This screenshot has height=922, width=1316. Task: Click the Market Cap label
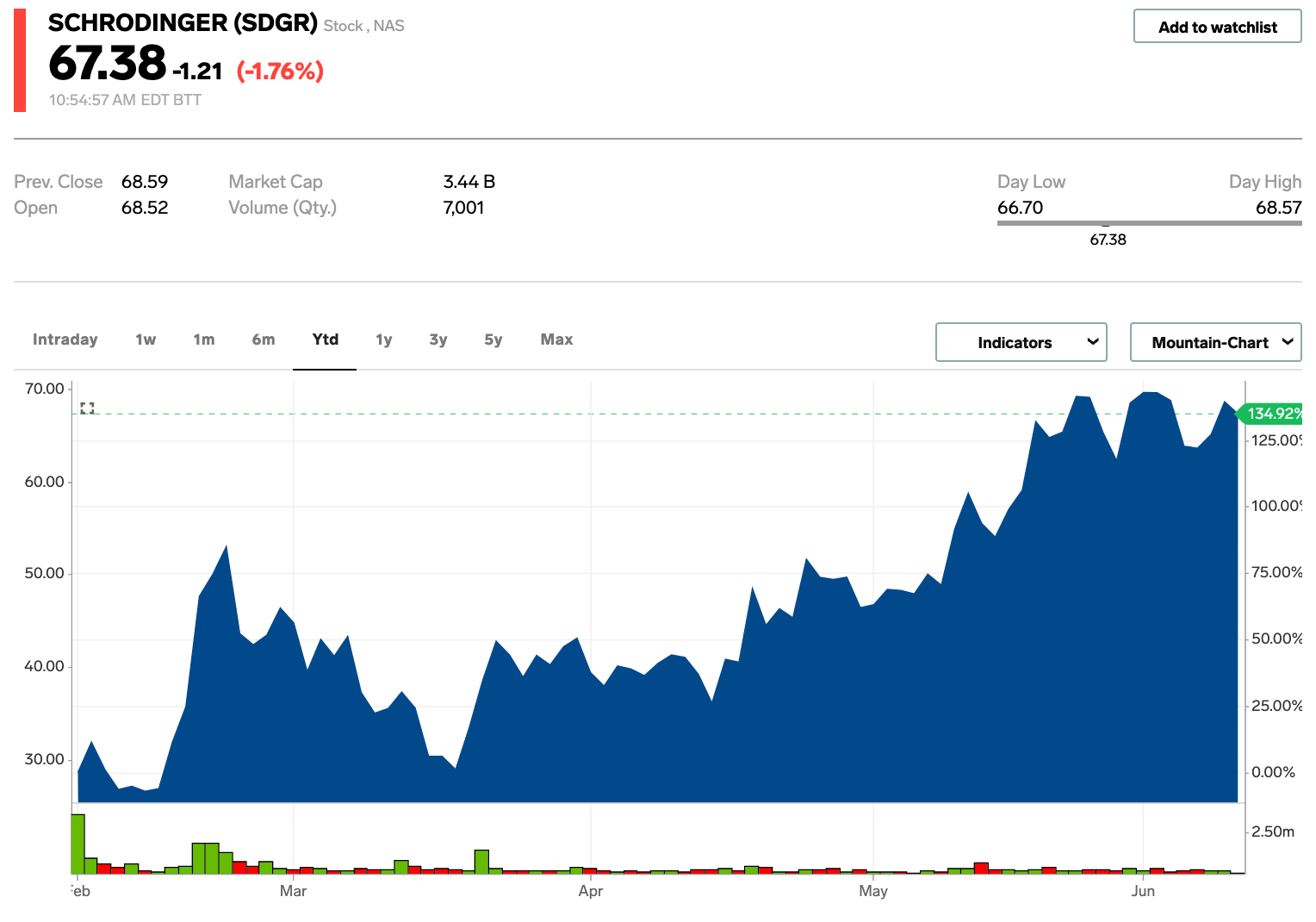[x=276, y=182]
